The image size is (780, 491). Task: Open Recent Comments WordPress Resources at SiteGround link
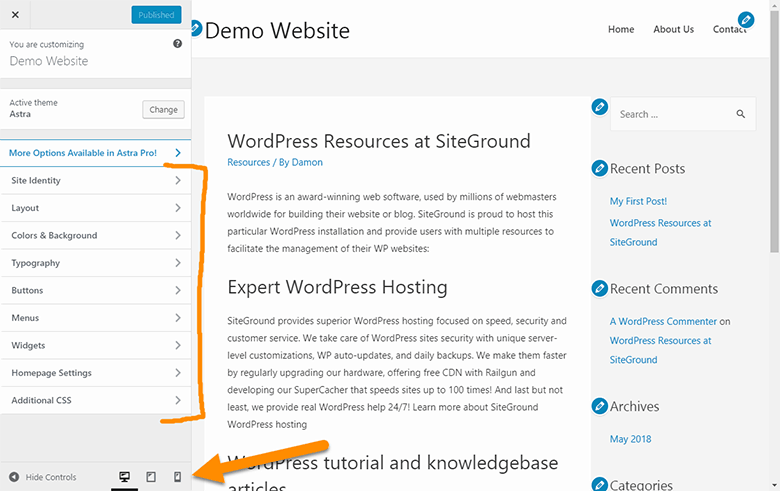point(661,350)
